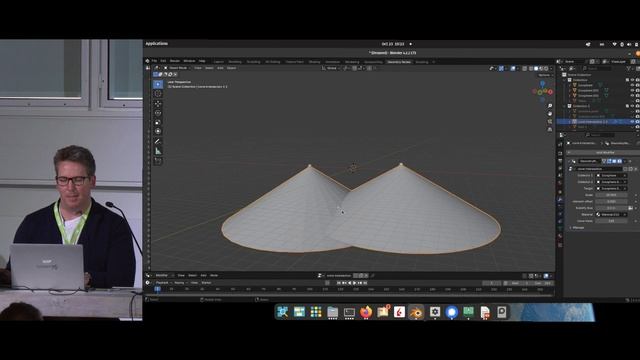This screenshot has width=640, height=360.
Task: Open the viewport Options dropdown
Action: [x=545, y=75]
